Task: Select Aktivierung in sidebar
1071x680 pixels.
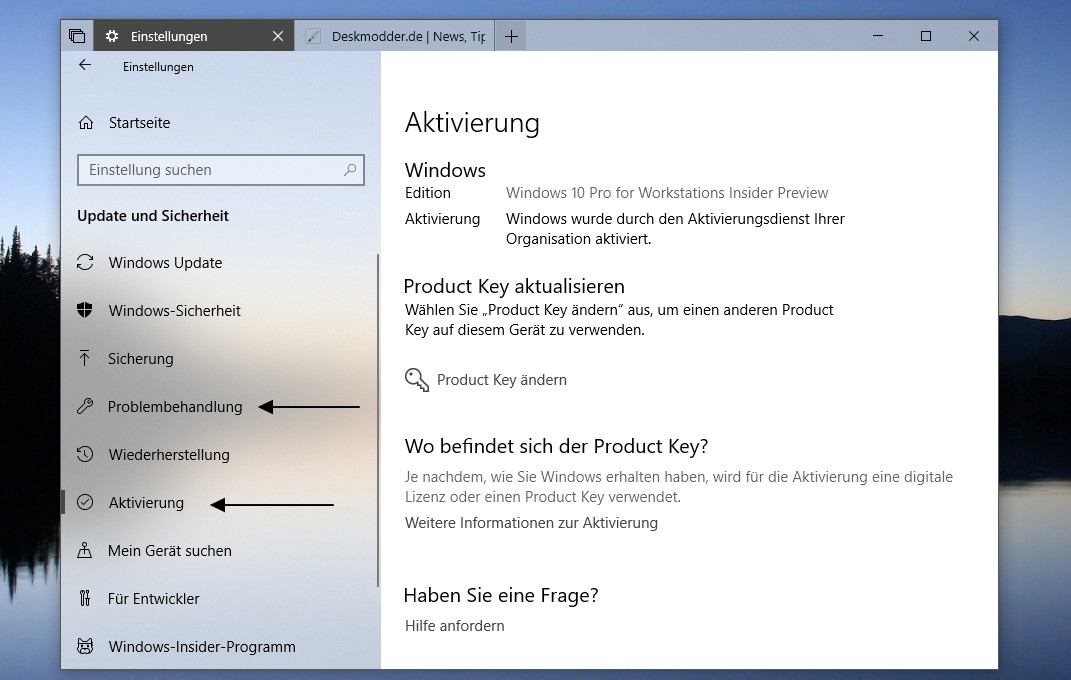Action: (146, 503)
